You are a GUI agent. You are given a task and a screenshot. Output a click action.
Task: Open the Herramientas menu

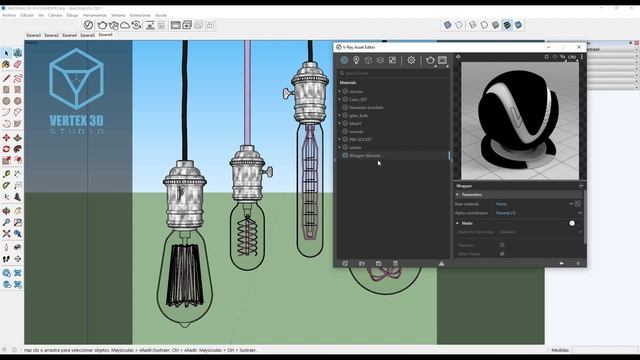(95, 15)
